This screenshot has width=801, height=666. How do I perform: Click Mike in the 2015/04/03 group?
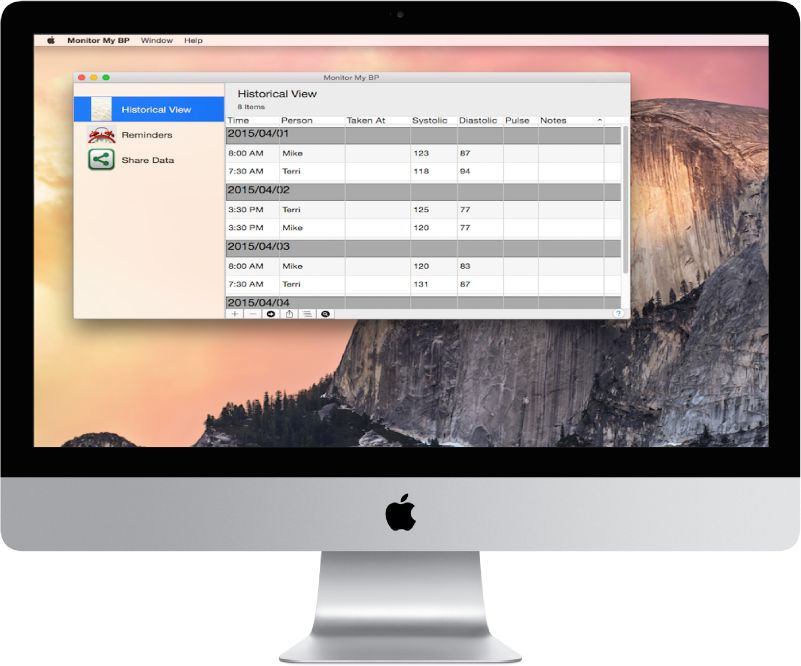coord(292,266)
